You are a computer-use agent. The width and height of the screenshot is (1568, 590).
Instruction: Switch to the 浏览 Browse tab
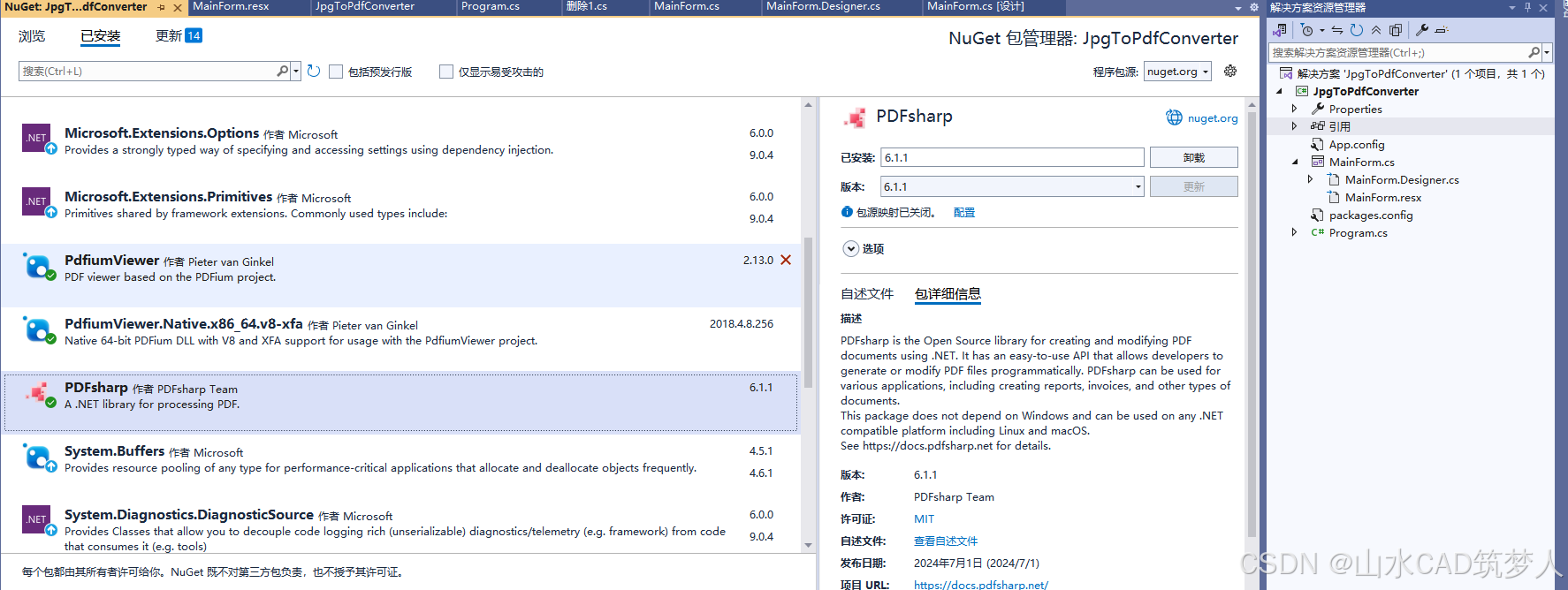[x=32, y=36]
